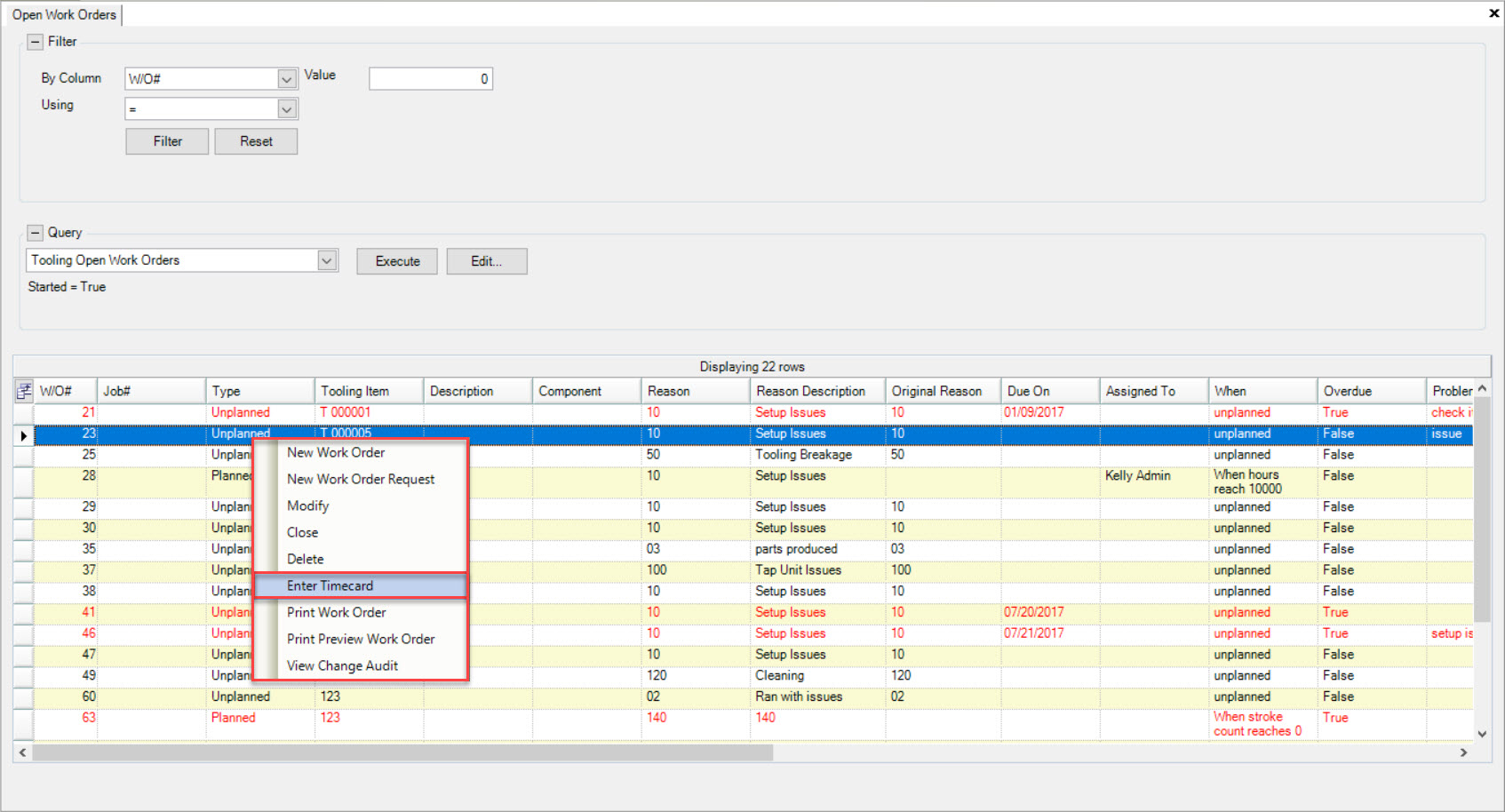Open the Using operator dropdown
The width and height of the screenshot is (1505, 812).
tap(287, 109)
